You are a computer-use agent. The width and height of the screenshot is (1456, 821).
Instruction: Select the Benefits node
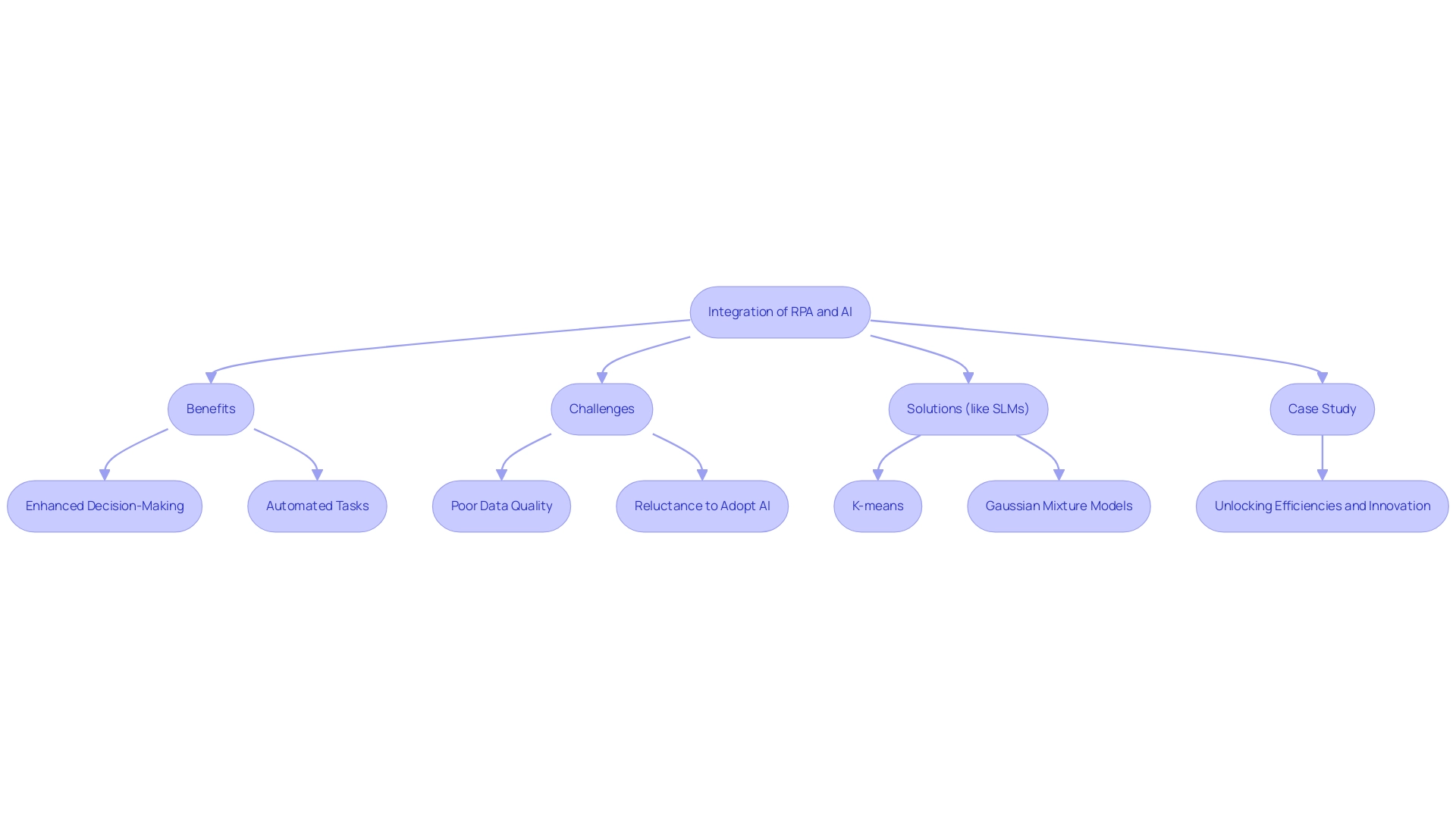210,408
